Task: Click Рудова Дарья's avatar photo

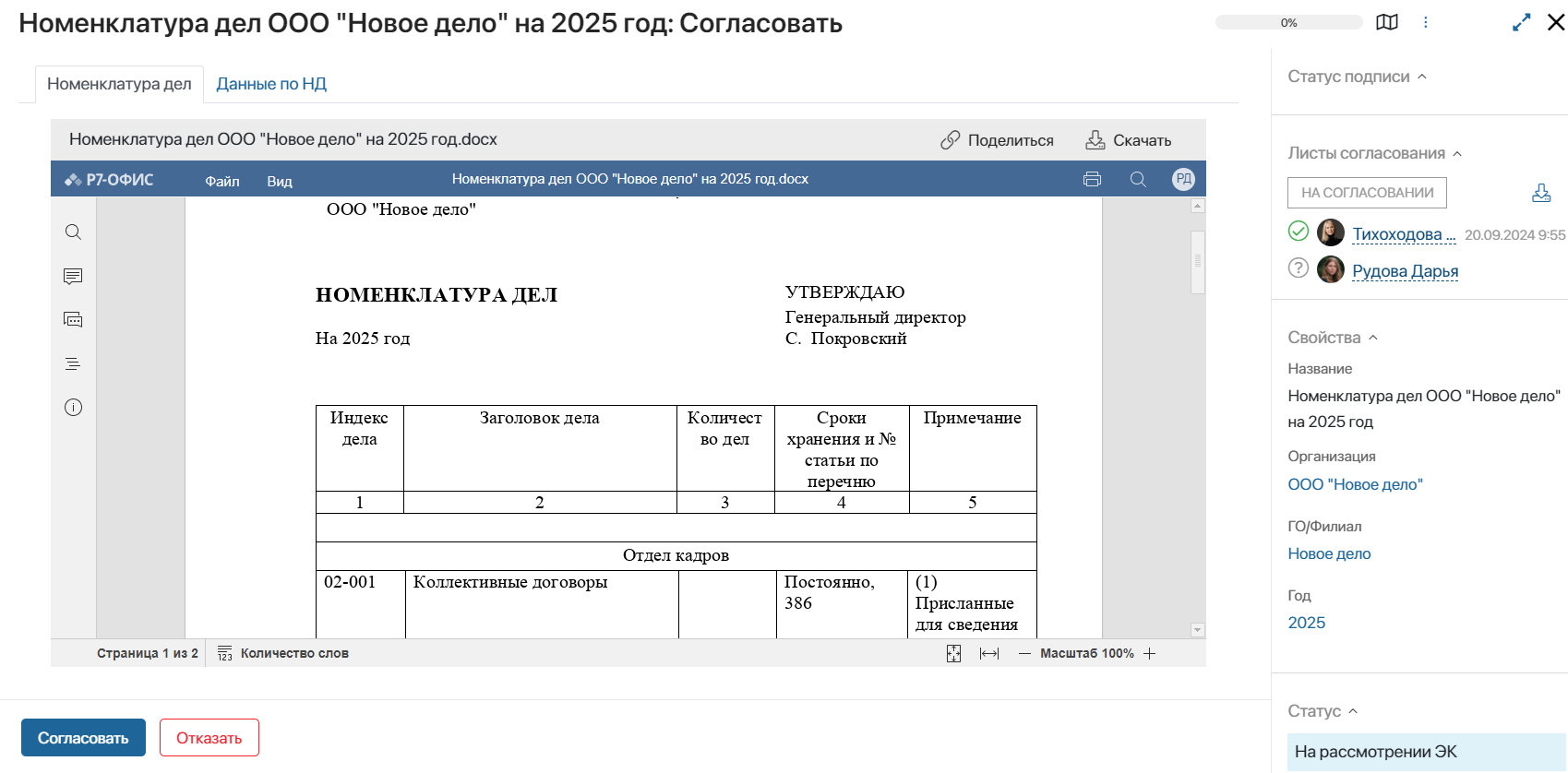Action: pos(1330,269)
